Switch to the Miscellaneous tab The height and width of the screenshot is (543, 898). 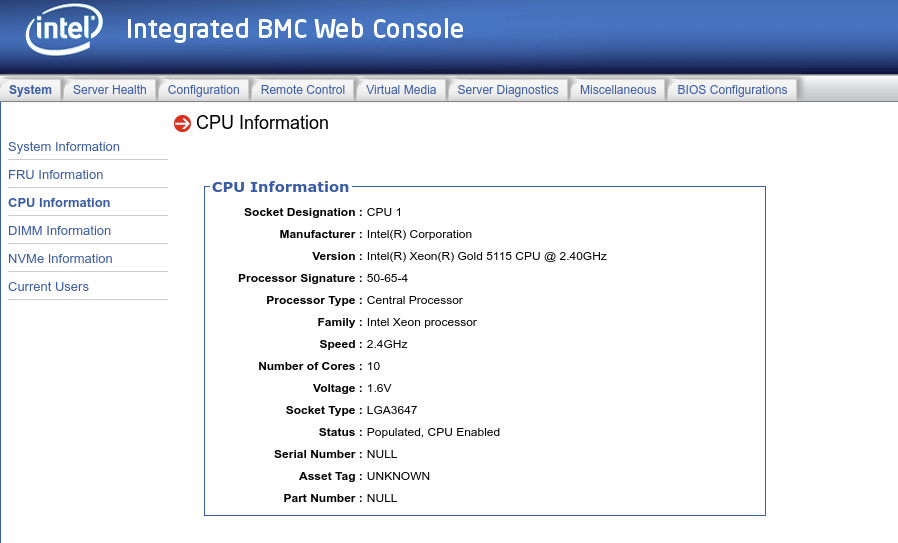[618, 90]
